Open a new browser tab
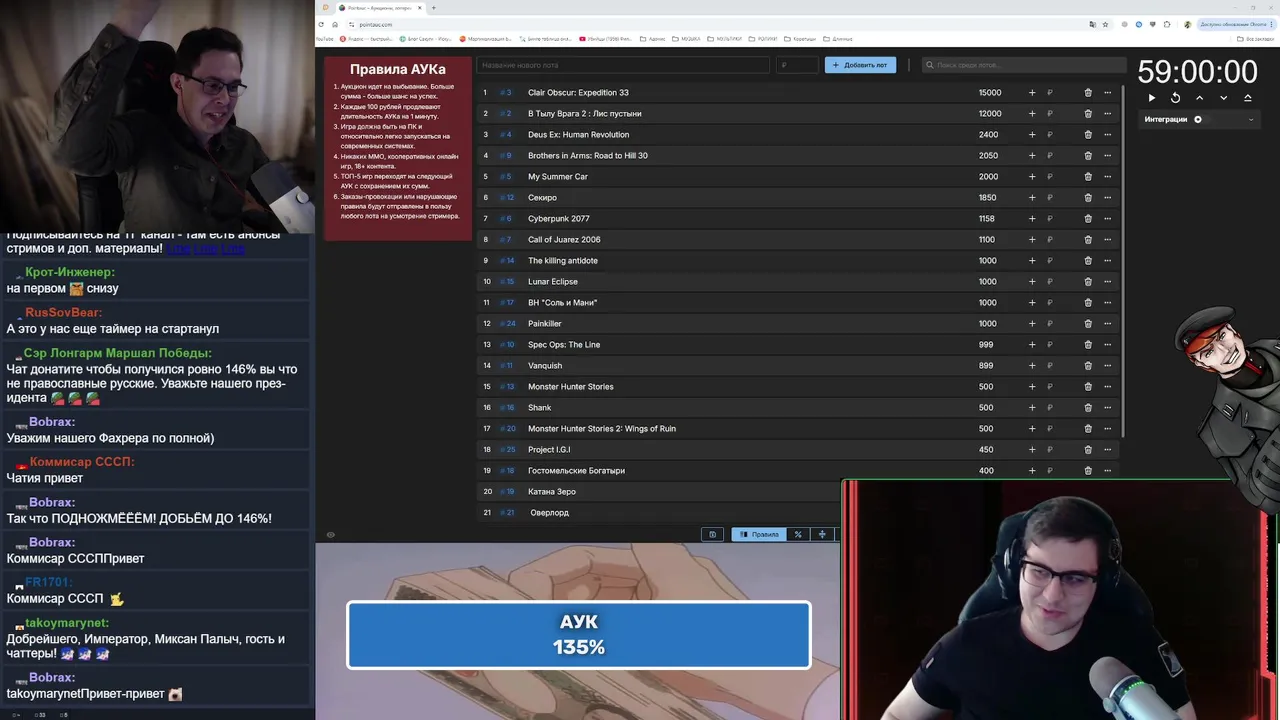Image resolution: width=1280 pixels, height=720 pixels. click(433, 8)
